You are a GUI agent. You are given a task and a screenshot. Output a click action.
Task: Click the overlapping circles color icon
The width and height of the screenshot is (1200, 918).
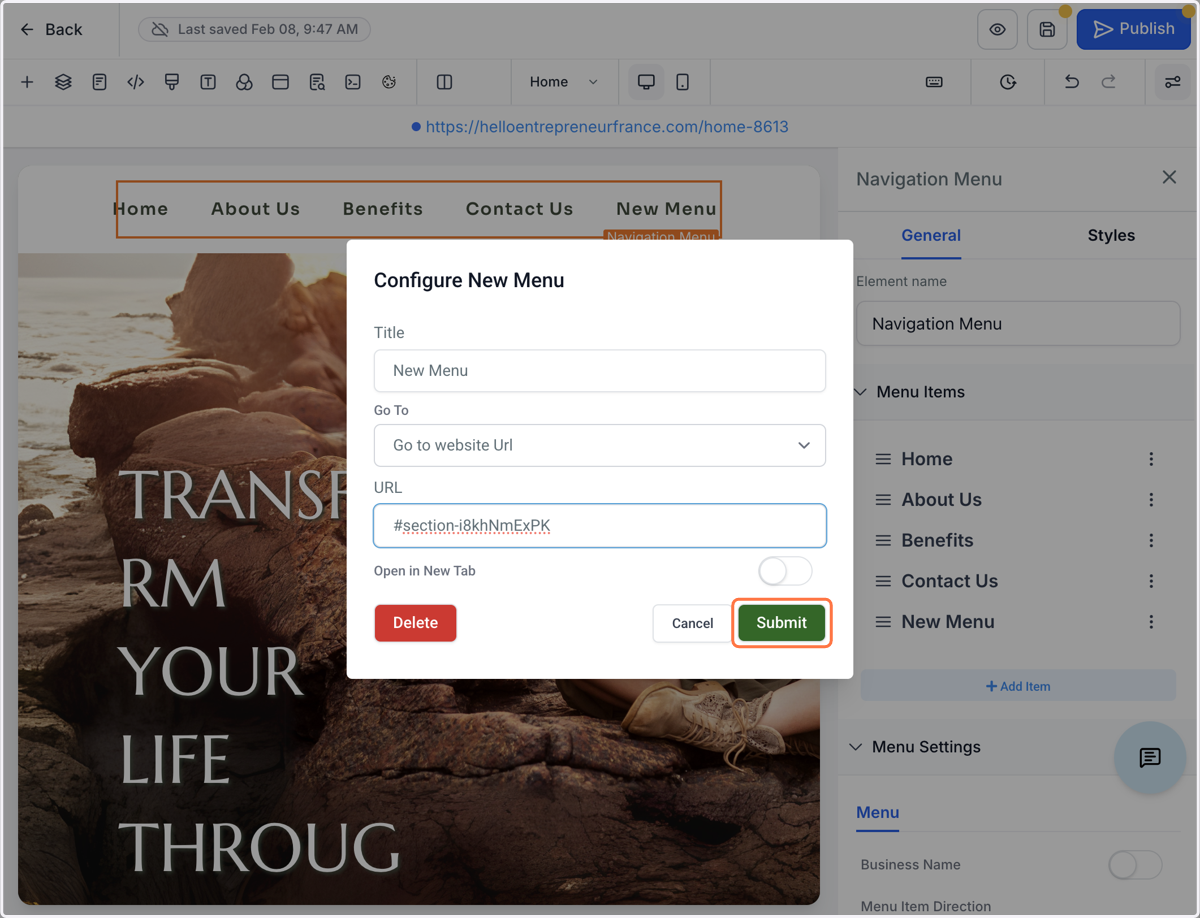click(244, 82)
